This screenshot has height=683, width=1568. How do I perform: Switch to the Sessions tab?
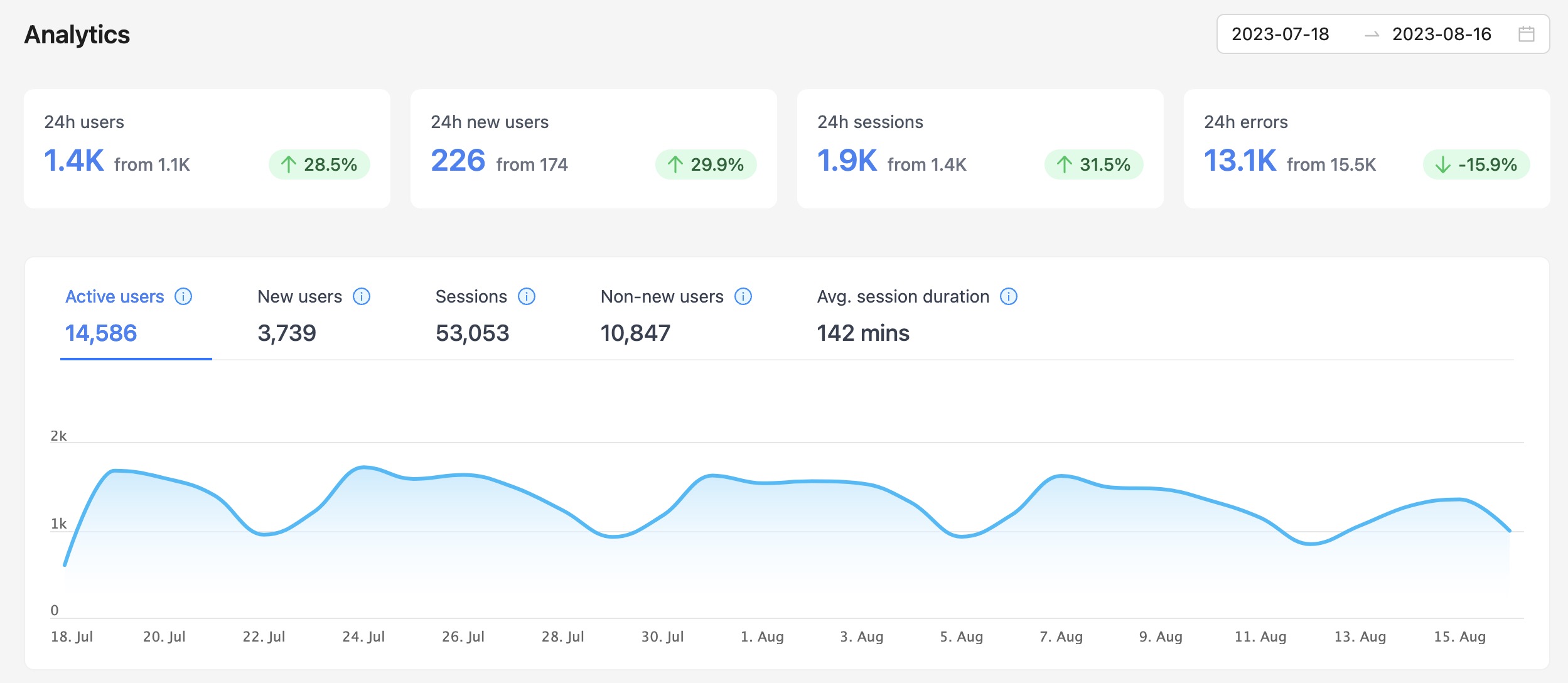485,315
